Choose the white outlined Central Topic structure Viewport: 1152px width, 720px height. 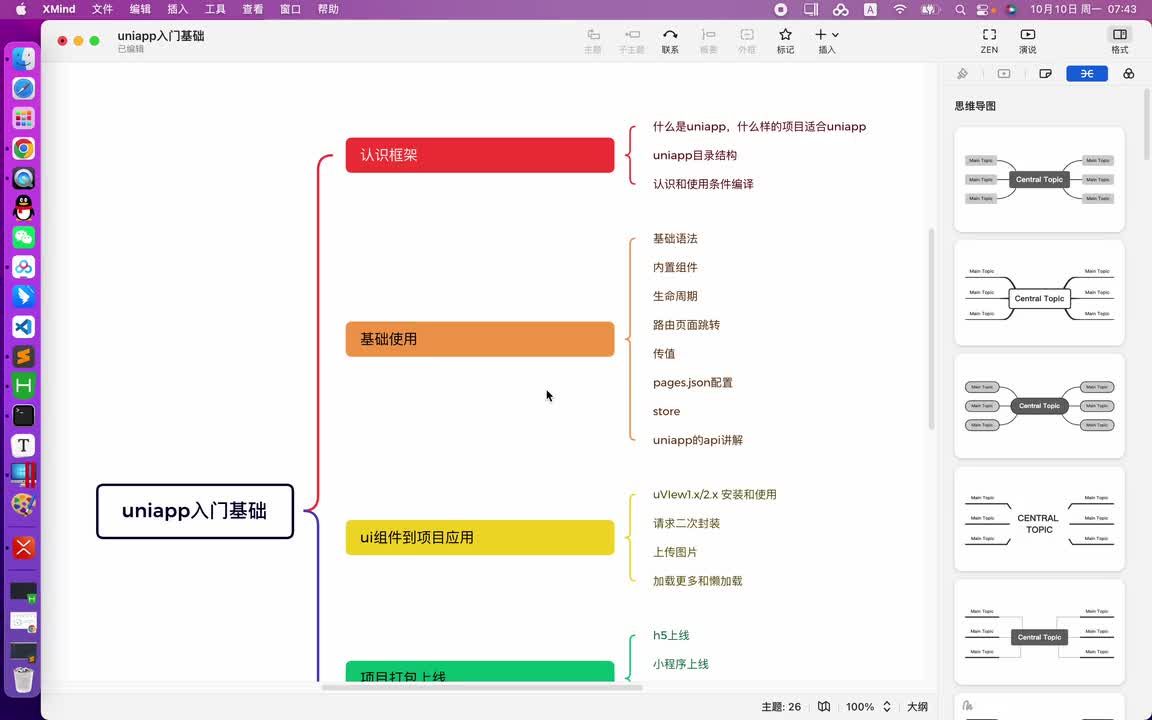pyautogui.click(x=1039, y=292)
